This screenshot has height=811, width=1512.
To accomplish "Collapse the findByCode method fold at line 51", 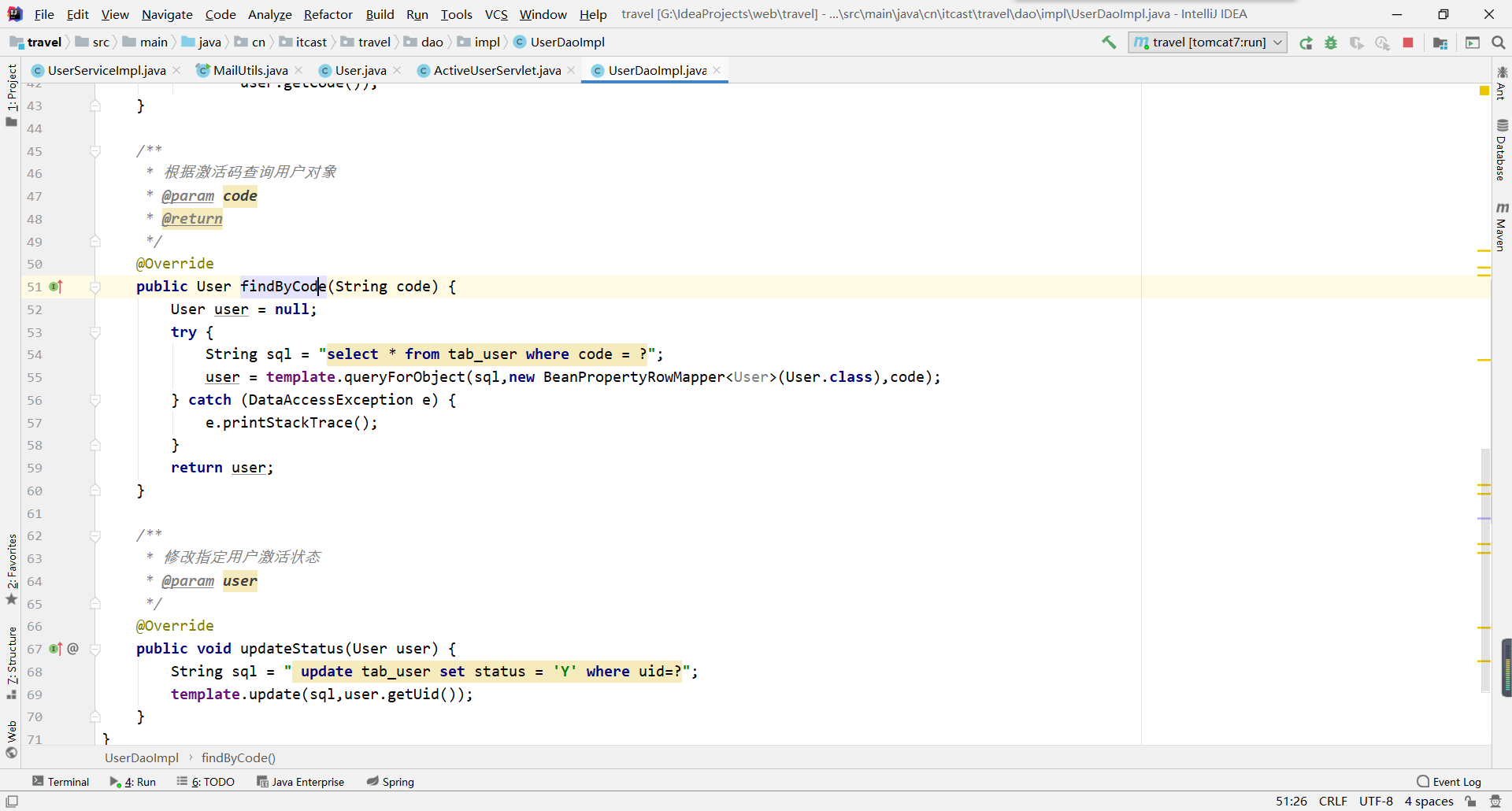I will coord(95,287).
